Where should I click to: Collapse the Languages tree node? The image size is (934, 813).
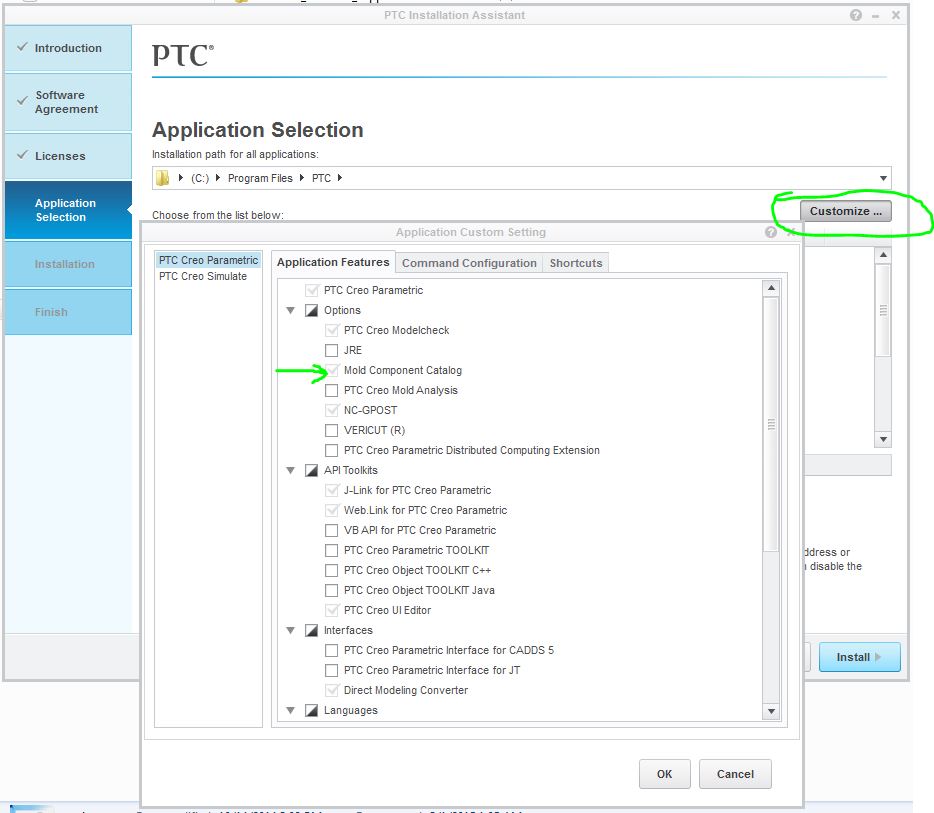tap(291, 711)
